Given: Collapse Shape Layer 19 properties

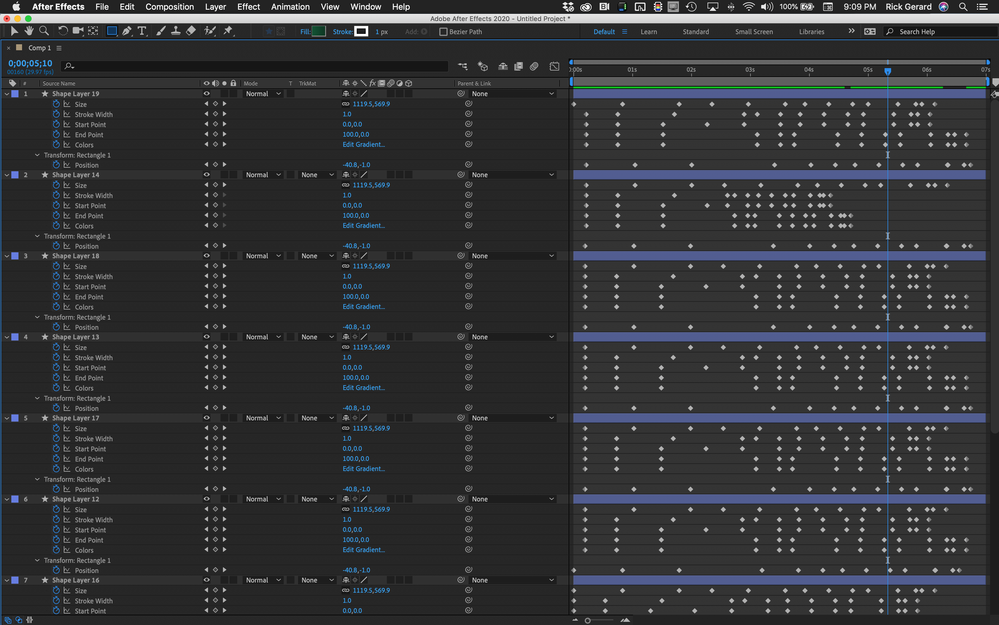Looking at the screenshot, I should pos(7,94).
